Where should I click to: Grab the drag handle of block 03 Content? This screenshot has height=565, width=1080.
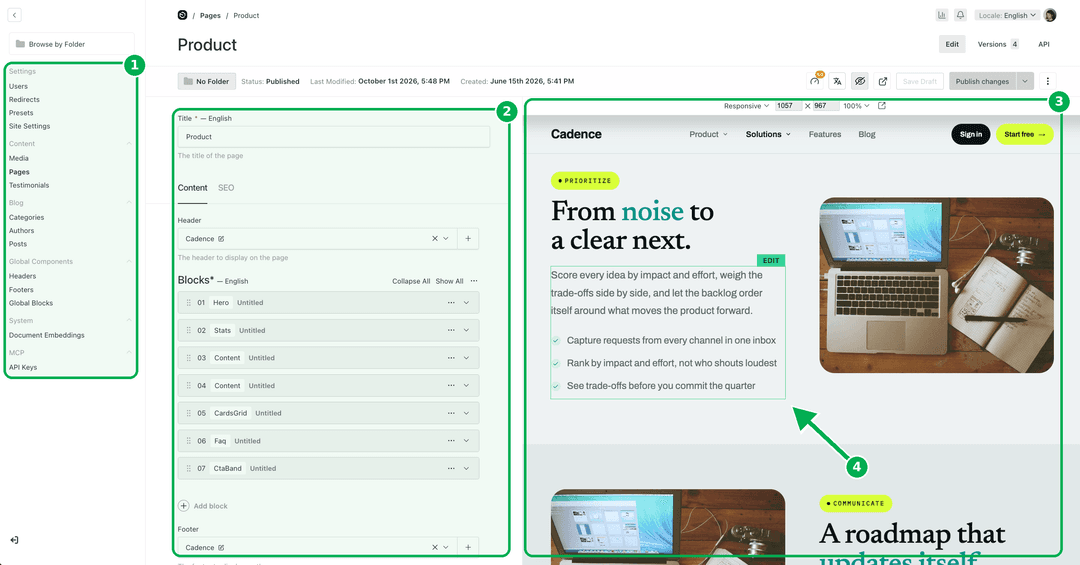coord(189,358)
